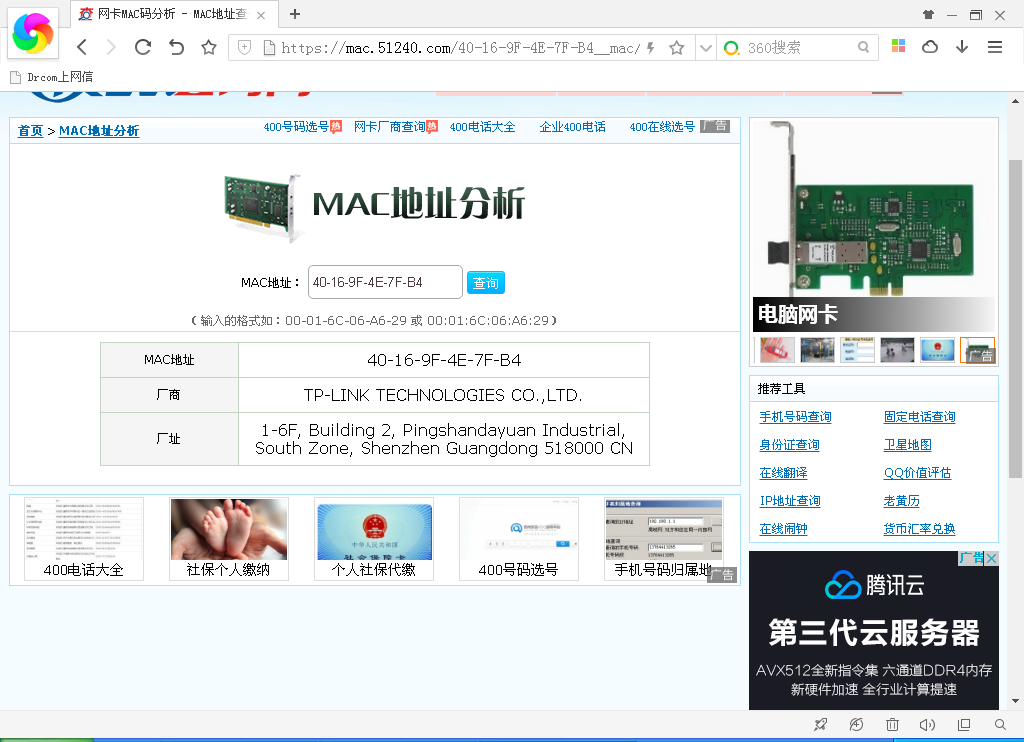Select the 网卡MAC码分析 browser tab
This screenshot has width=1024, height=742.
coord(173,14)
